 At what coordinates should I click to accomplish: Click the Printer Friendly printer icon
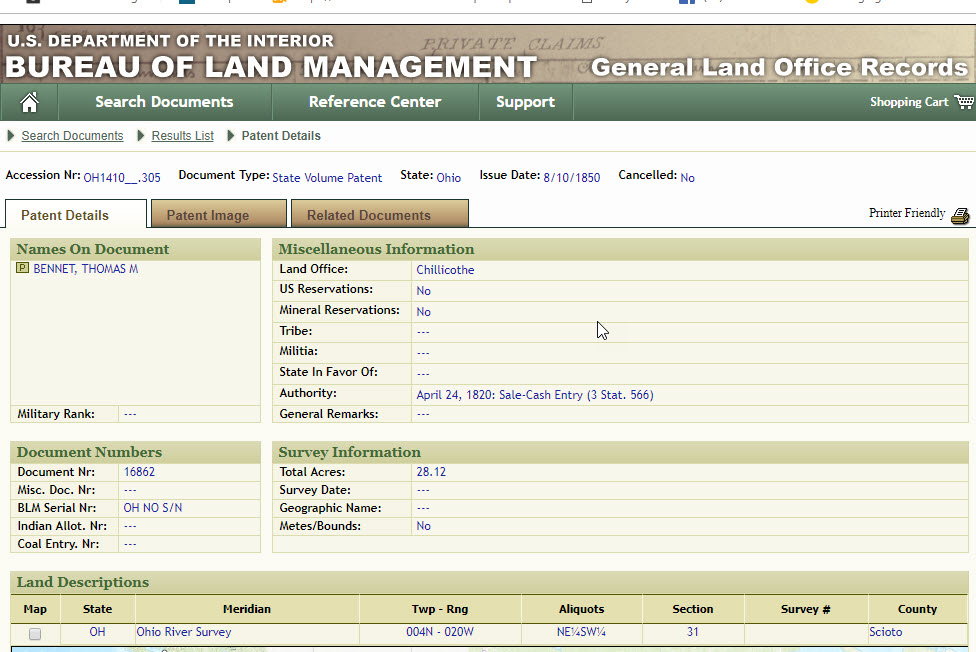(x=960, y=215)
